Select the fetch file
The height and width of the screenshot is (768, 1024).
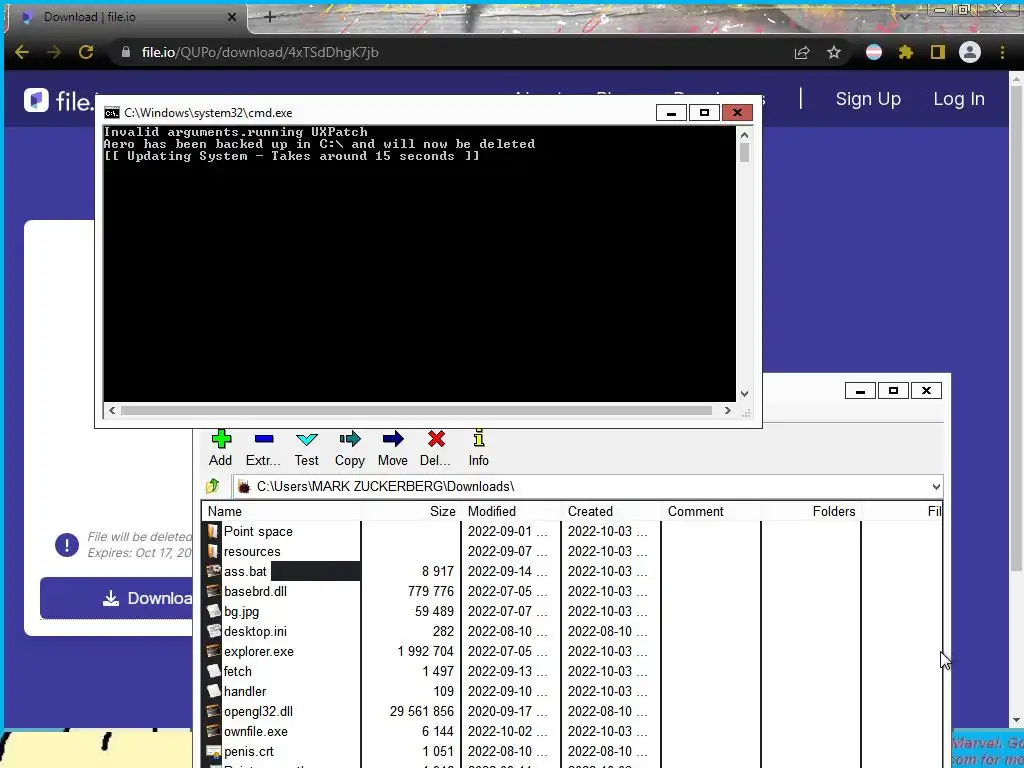pyautogui.click(x=238, y=671)
